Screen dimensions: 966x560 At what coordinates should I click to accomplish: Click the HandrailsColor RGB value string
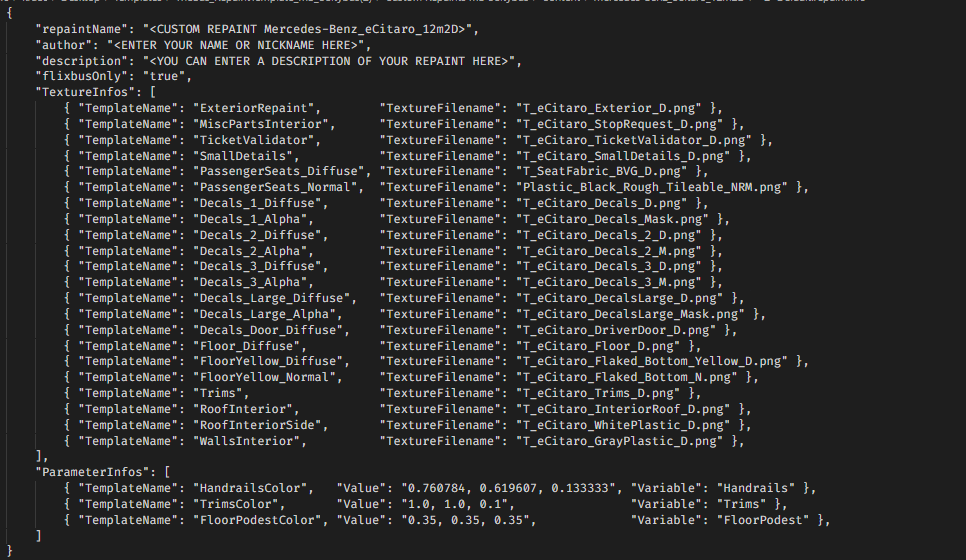pos(510,487)
